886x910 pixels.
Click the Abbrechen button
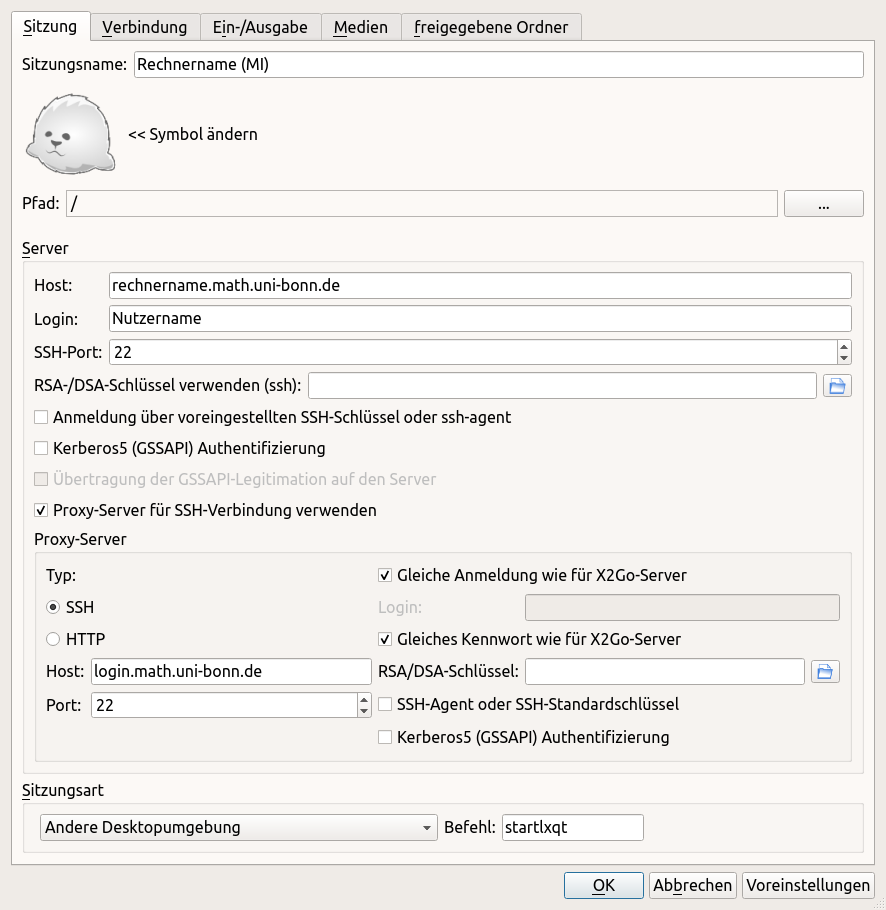click(x=693, y=886)
